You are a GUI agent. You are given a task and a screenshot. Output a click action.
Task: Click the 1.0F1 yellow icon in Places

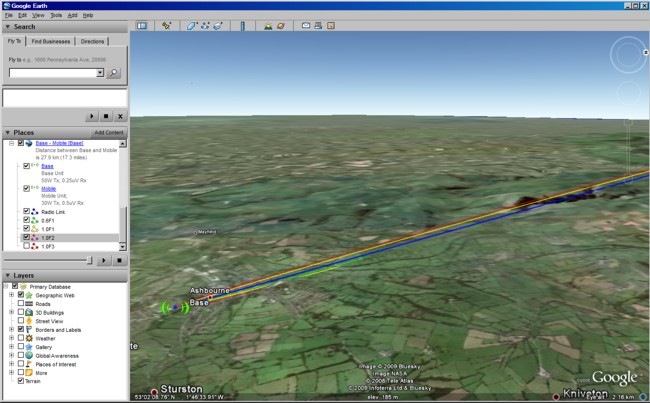pyautogui.click(x=35, y=229)
